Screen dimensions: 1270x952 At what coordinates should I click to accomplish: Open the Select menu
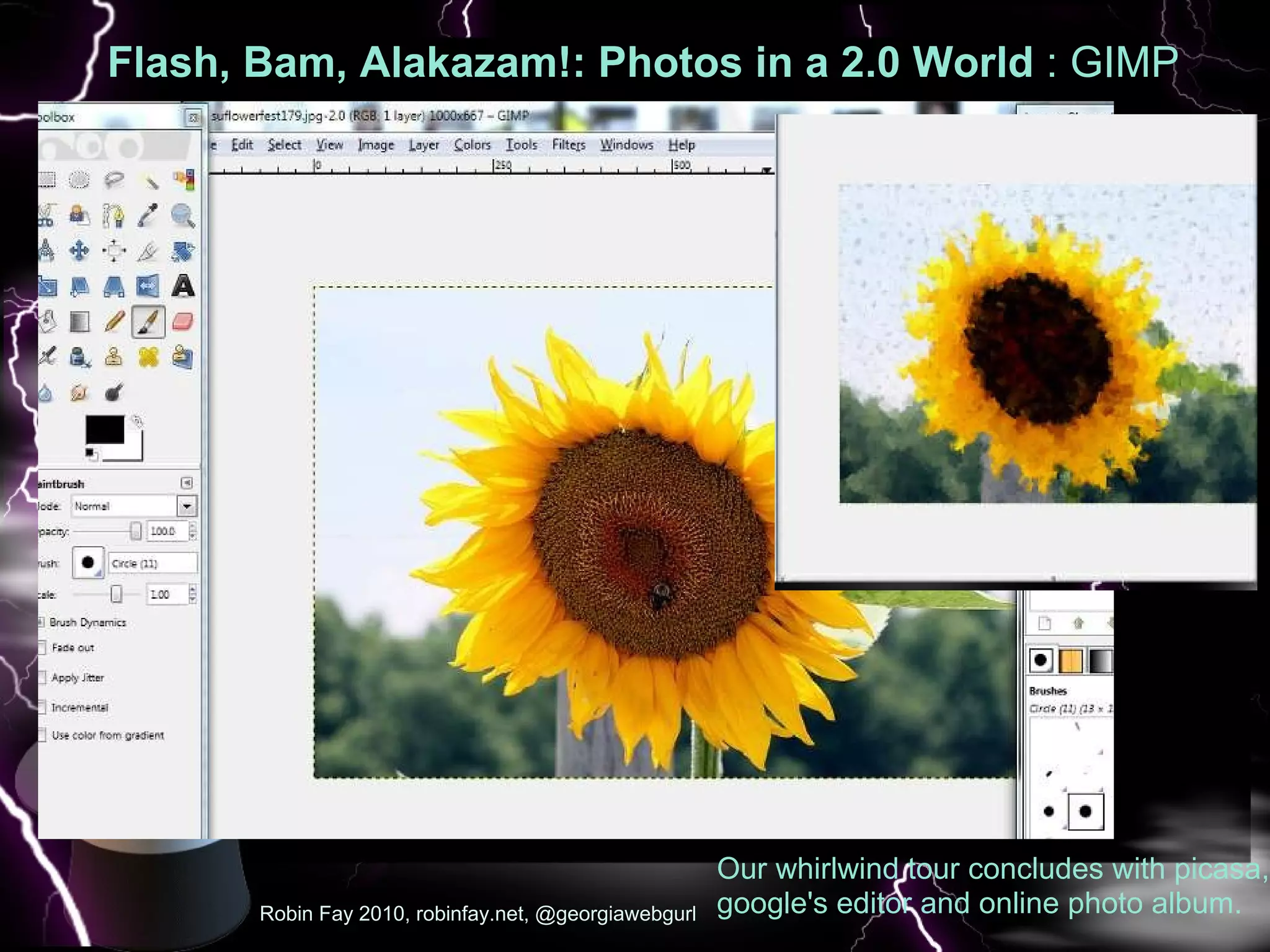(284, 145)
